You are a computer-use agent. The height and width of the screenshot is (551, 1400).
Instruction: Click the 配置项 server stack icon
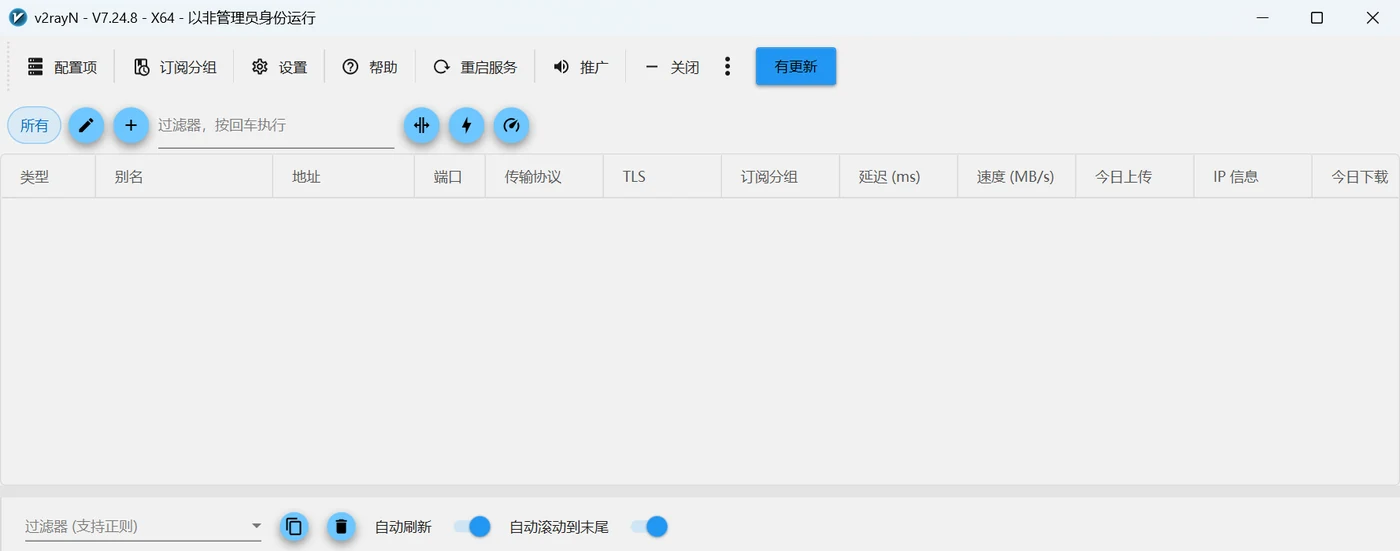36,67
